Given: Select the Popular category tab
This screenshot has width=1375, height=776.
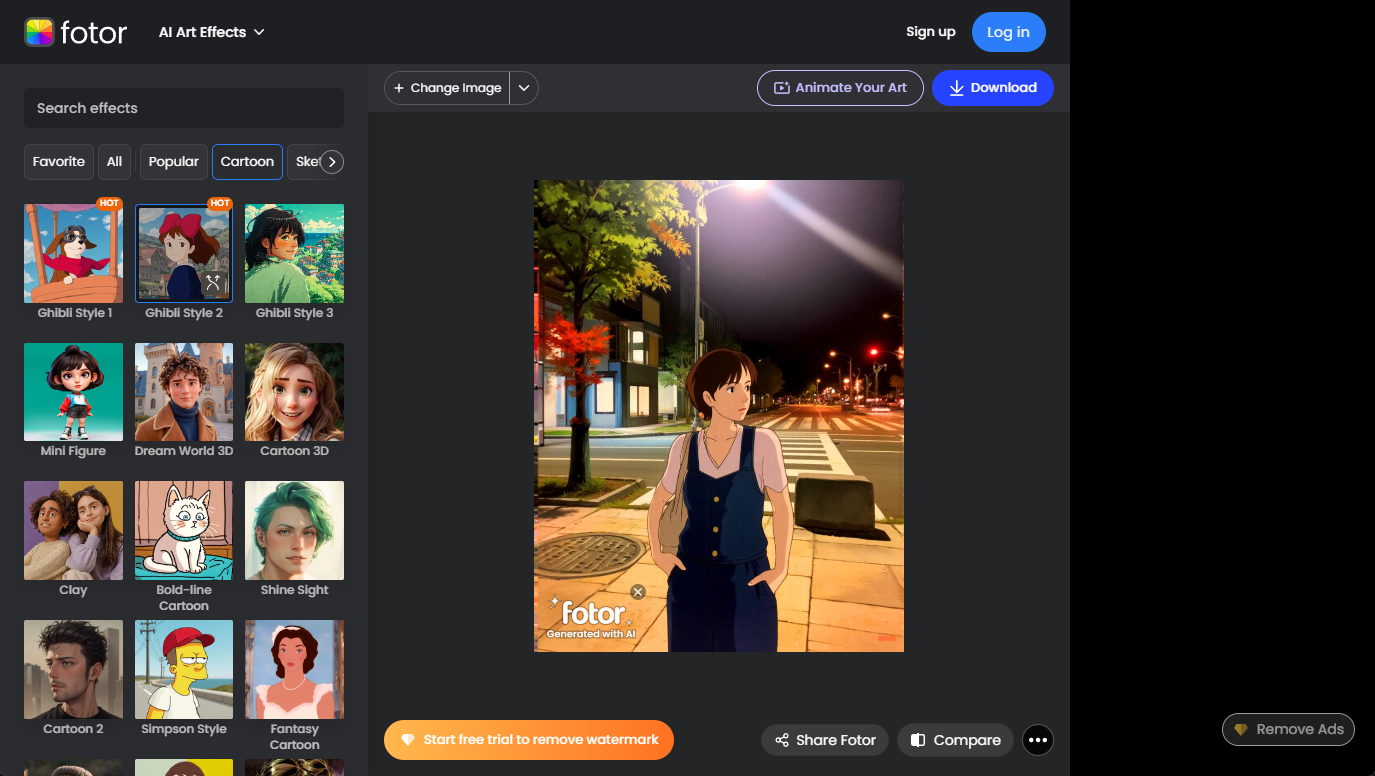Looking at the screenshot, I should (174, 162).
